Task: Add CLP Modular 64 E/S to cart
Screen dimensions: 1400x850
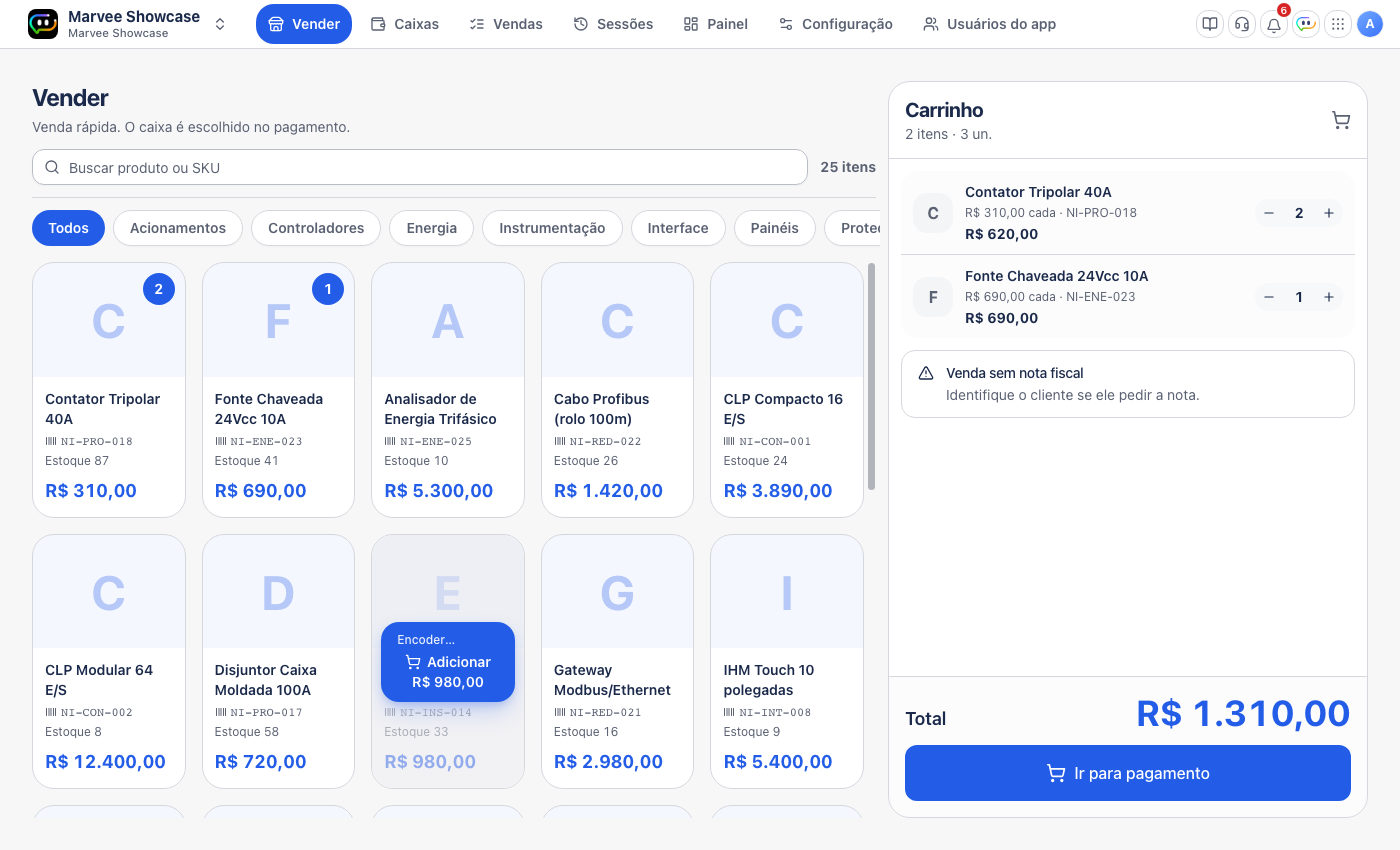Action: tap(109, 661)
